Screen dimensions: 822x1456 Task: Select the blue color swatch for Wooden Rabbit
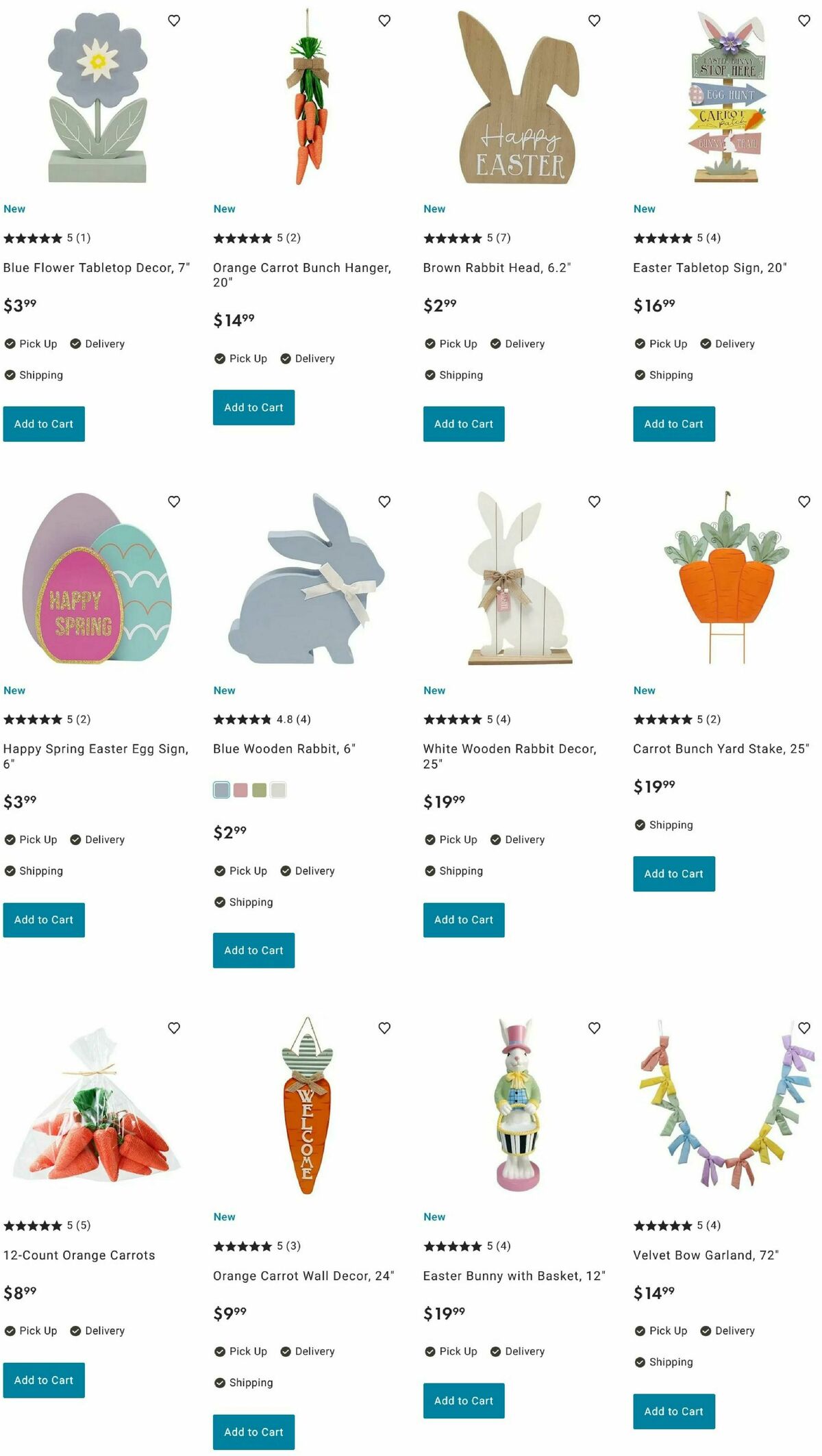[x=221, y=790]
